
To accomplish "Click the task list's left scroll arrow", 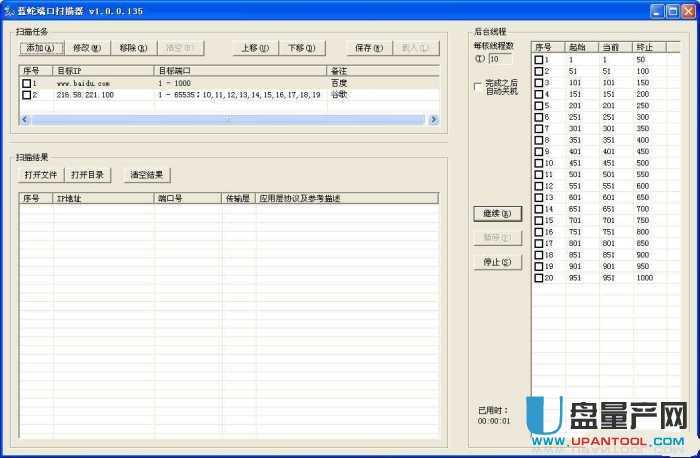I will (x=25, y=120).
